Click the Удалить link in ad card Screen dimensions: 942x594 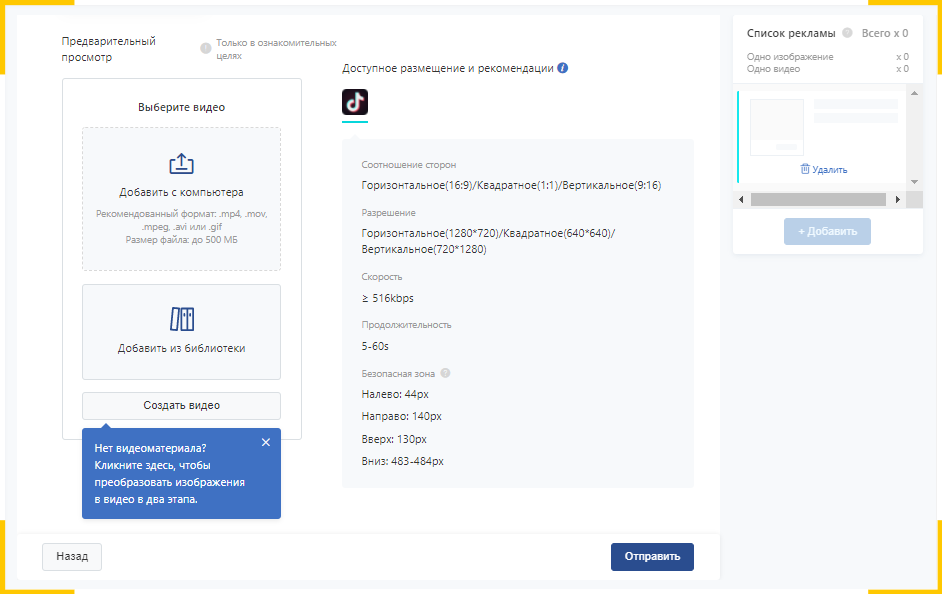point(830,170)
